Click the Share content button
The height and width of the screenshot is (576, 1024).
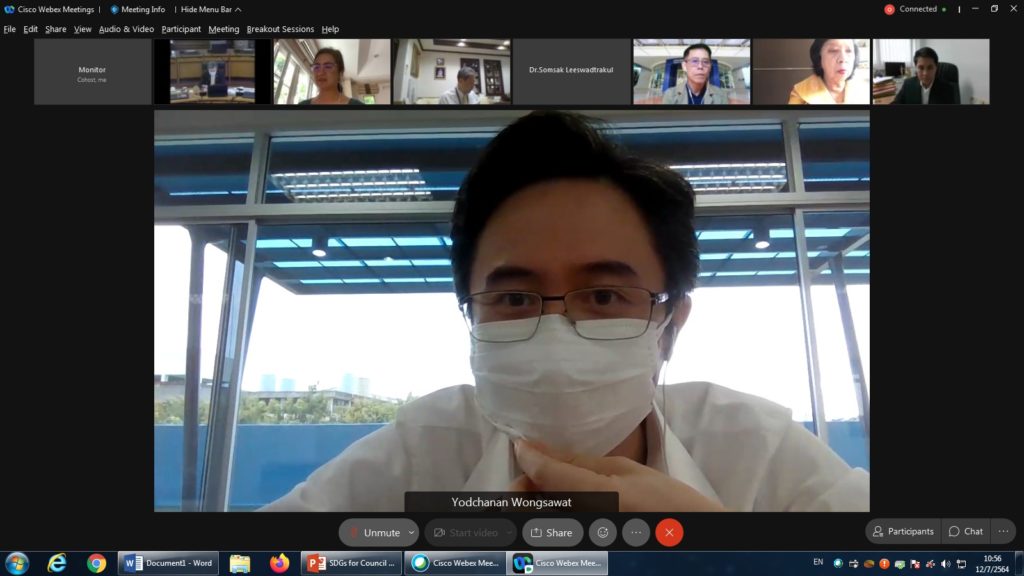[551, 533]
